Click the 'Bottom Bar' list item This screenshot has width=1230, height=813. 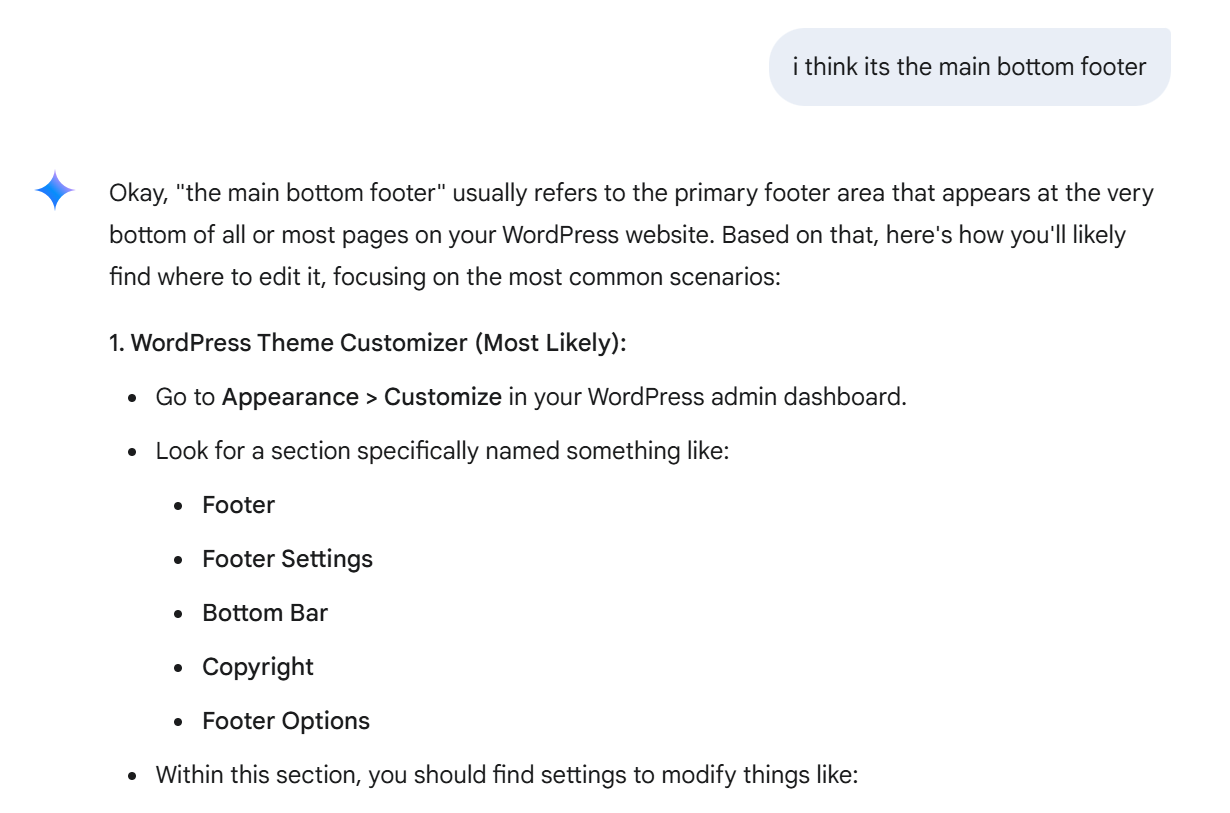[x=265, y=613]
